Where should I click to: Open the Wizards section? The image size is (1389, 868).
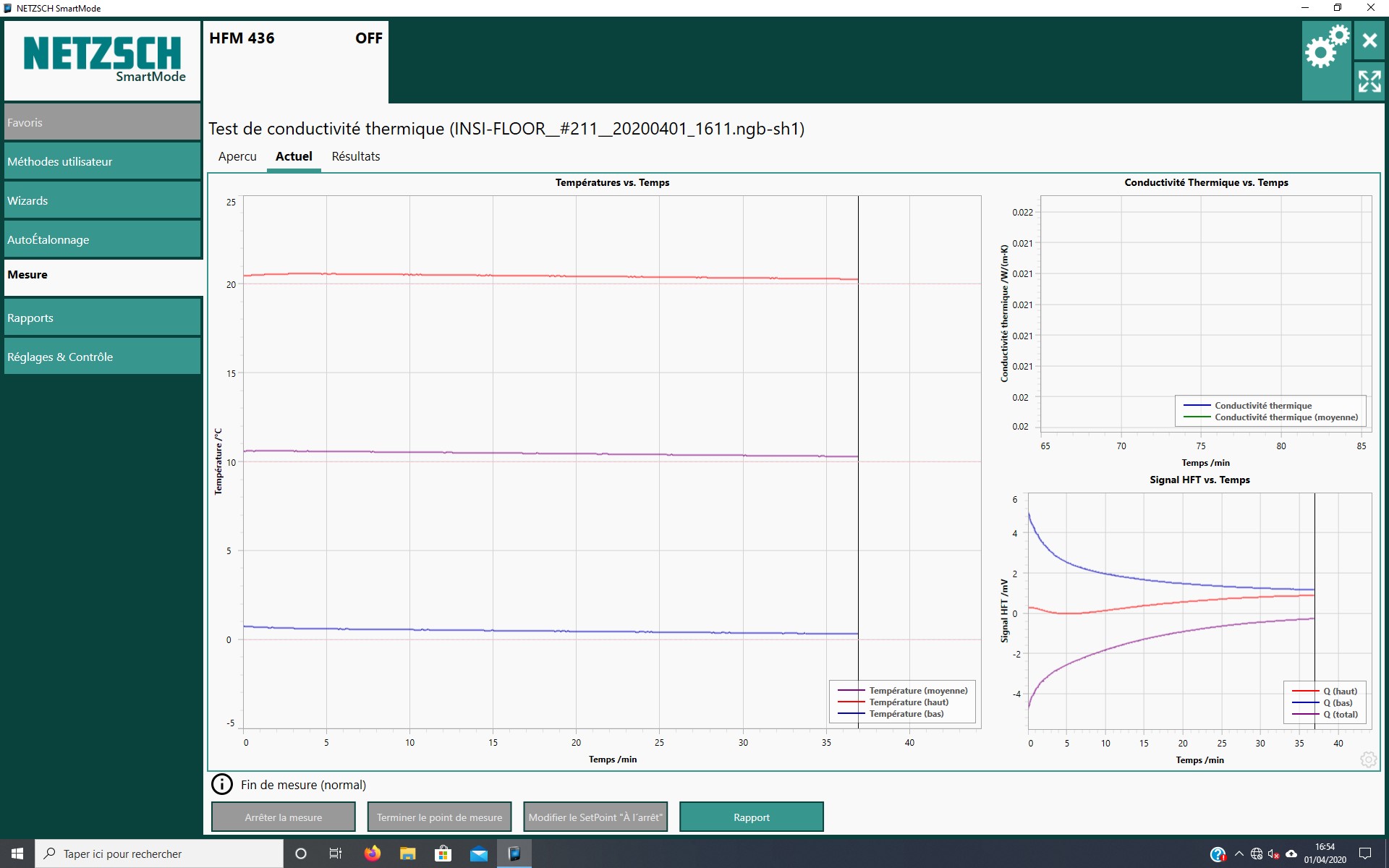pos(102,200)
